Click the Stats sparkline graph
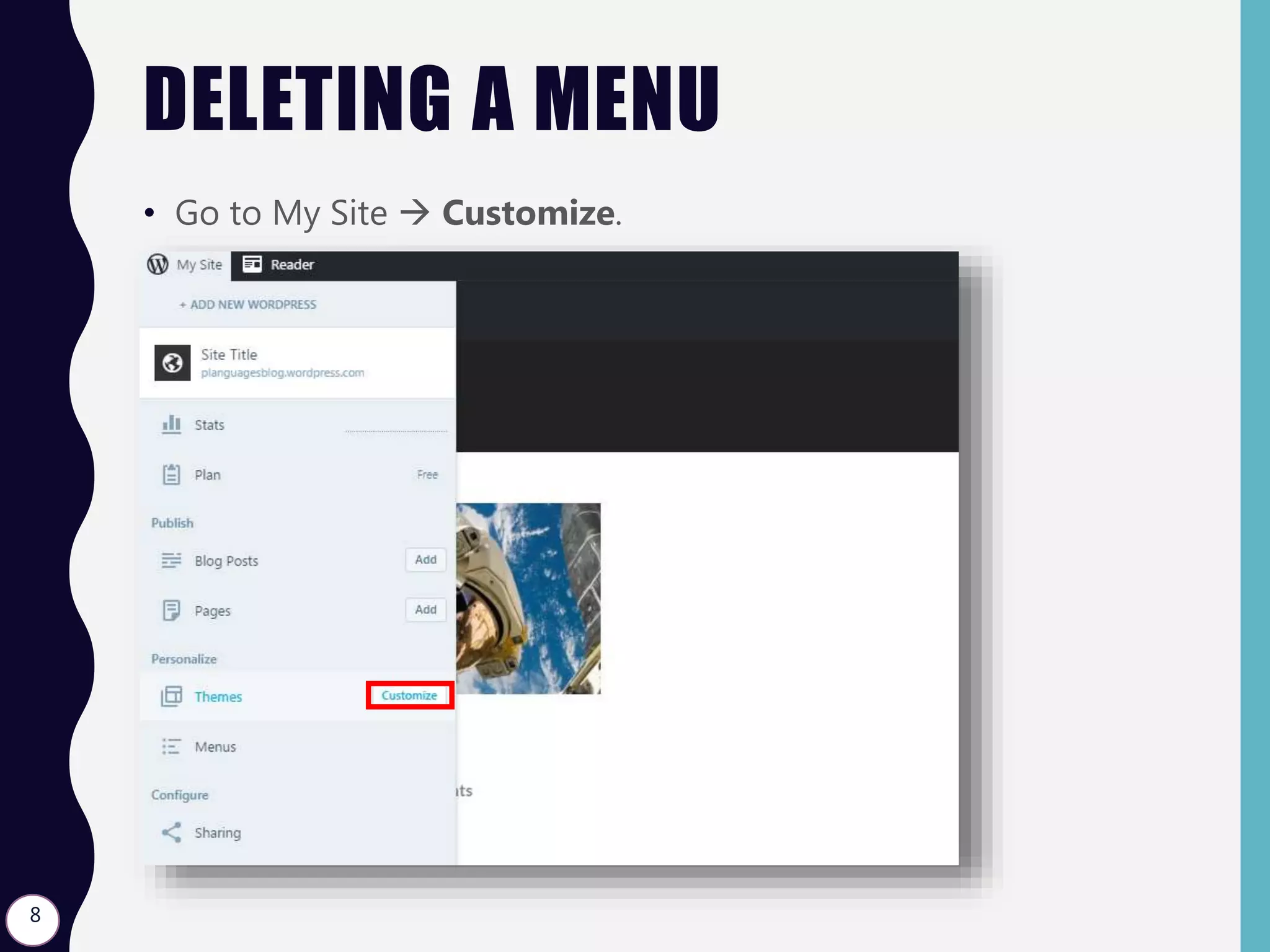Viewport: 1270px width, 952px height. point(396,430)
